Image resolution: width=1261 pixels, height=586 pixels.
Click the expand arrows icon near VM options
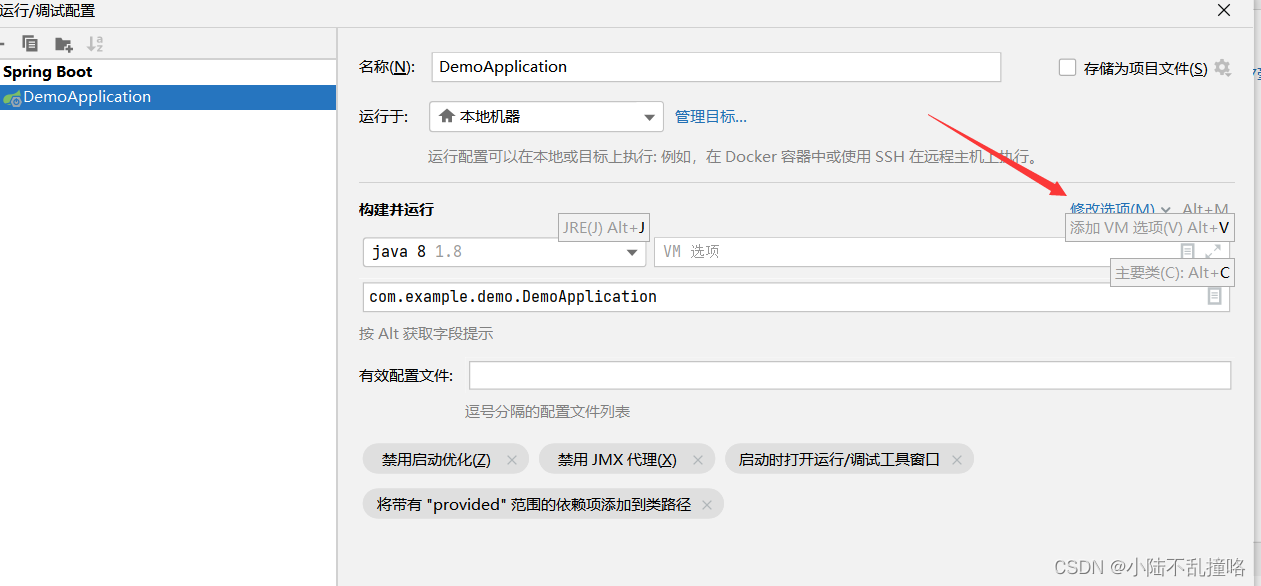tap(1213, 250)
